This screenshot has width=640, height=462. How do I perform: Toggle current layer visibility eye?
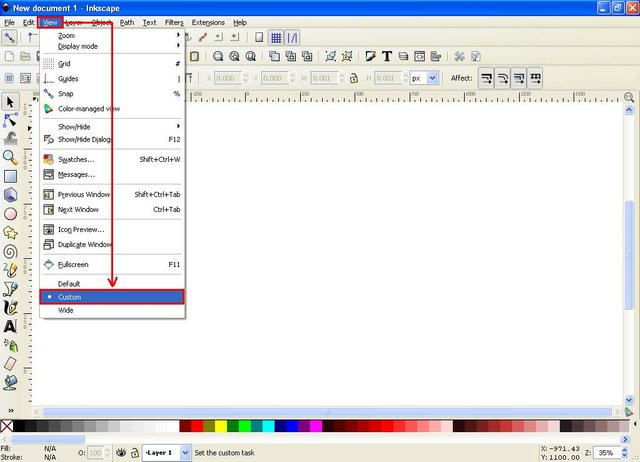121,453
